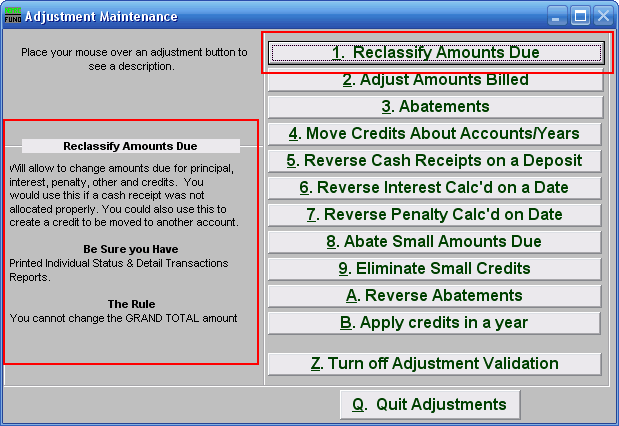Turn off Adjustment Validation
This screenshot has height=426, width=619.
[x=435, y=364]
